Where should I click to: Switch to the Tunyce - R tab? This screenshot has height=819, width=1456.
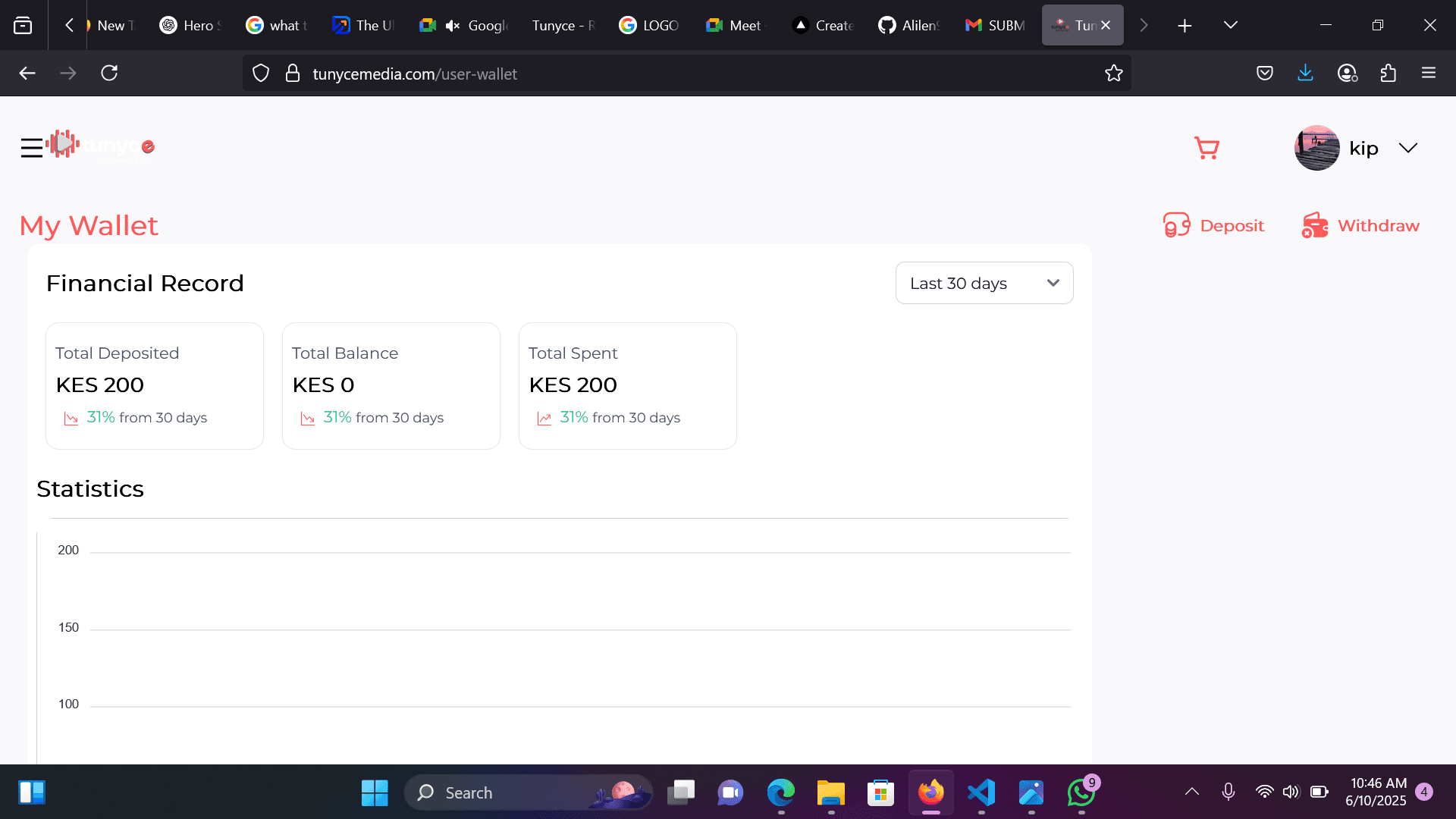[563, 25]
